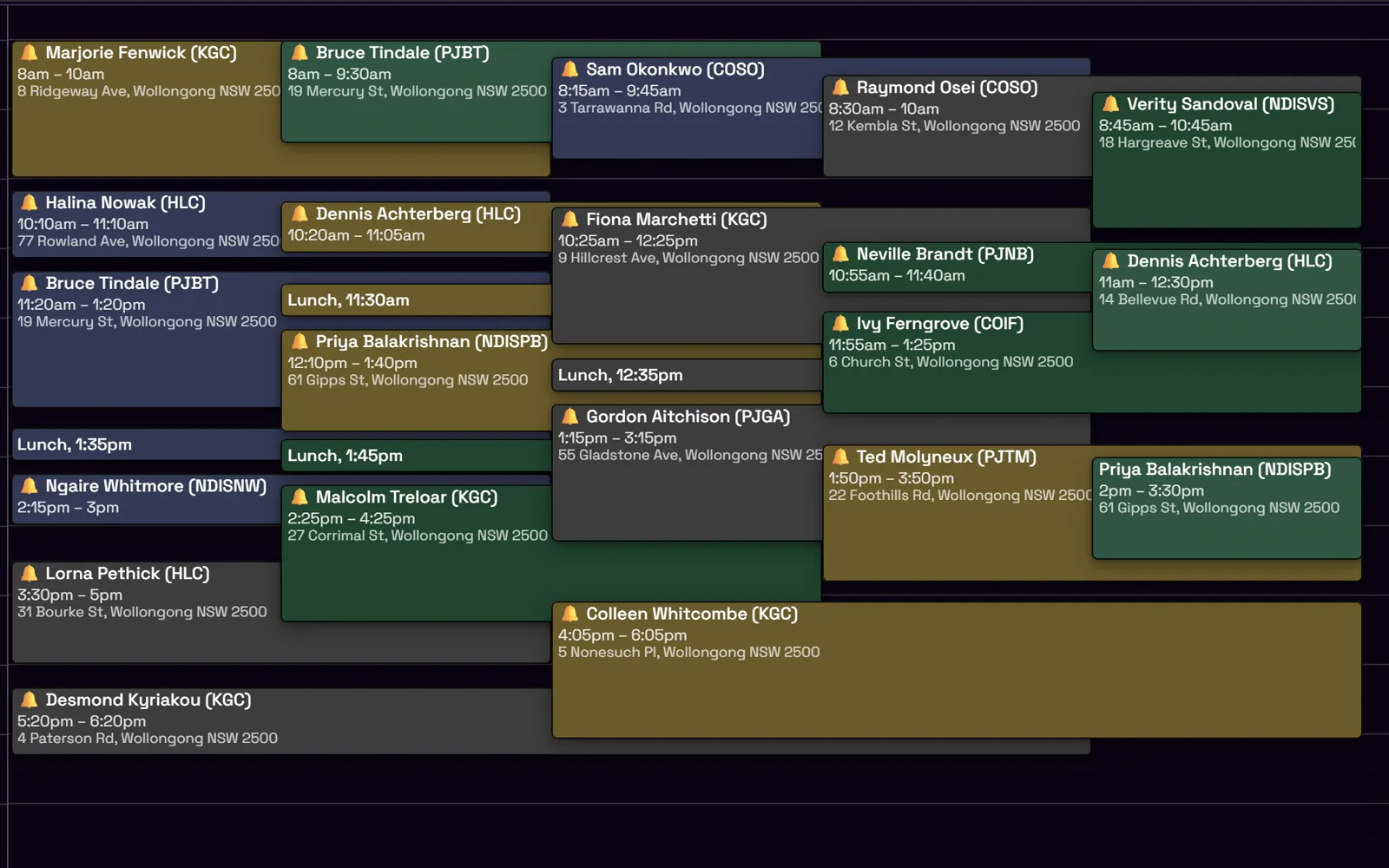The height and width of the screenshot is (868, 1389).
Task: Click bell icon on Desmond Kyriakou appointment
Action: 30,700
